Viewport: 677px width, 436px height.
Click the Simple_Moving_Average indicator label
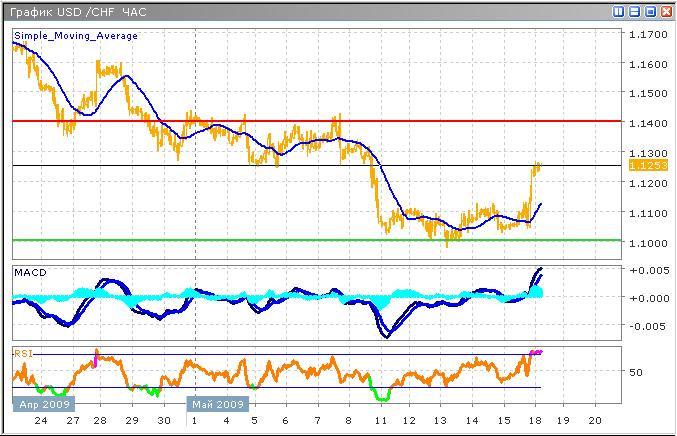(75, 36)
